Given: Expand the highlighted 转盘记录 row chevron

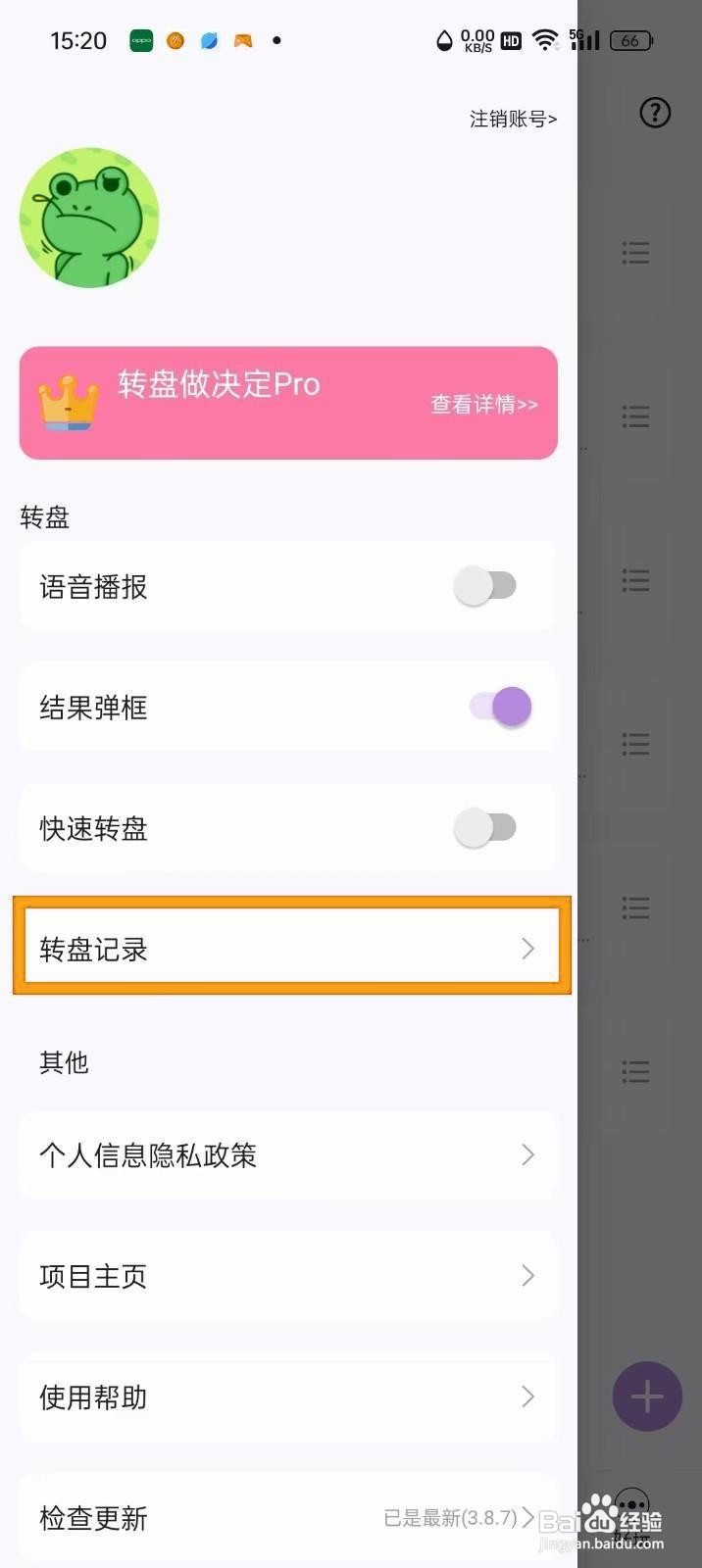Looking at the screenshot, I should tap(528, 948).
